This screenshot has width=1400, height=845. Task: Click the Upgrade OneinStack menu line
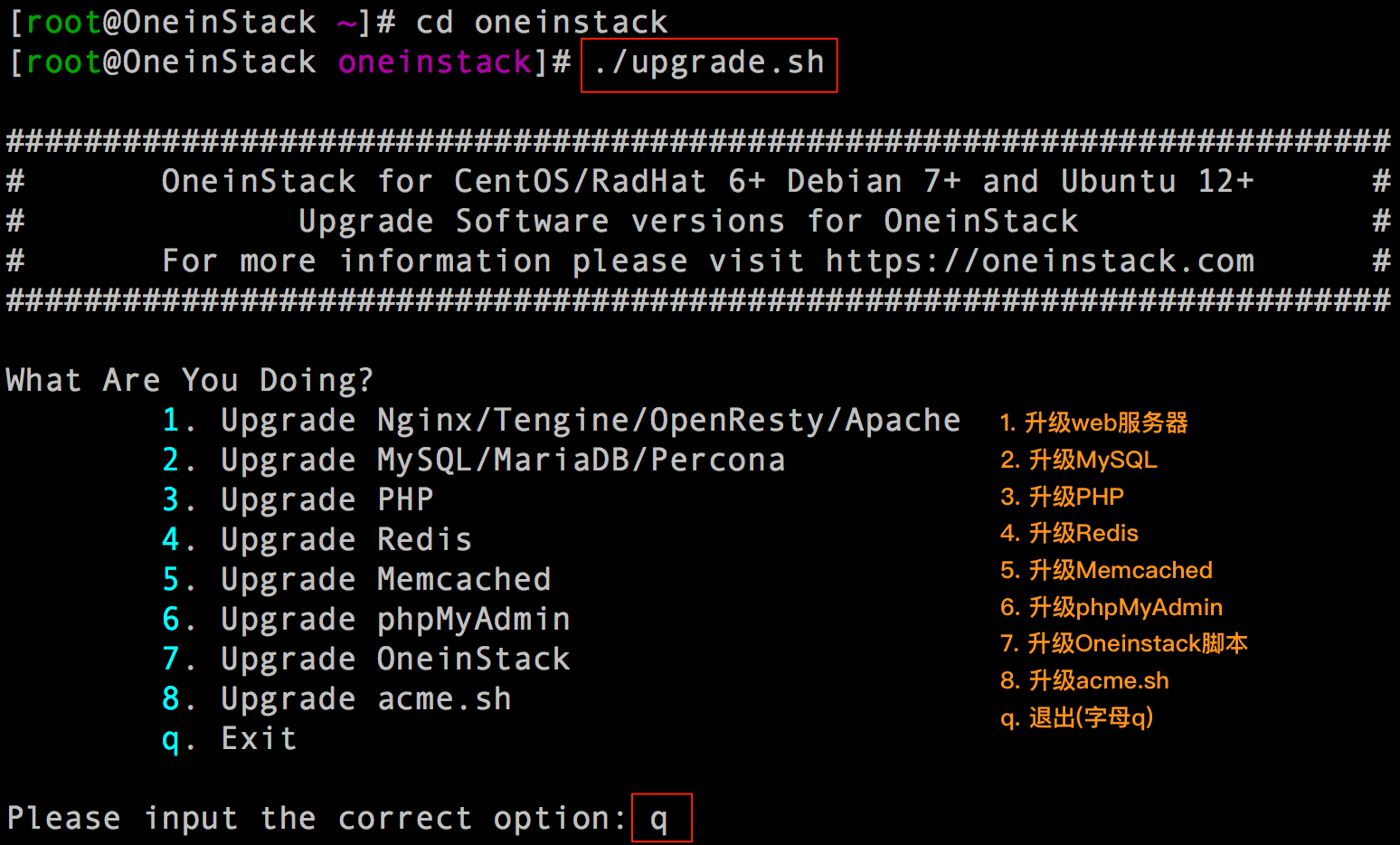click(x=395, y=660)
